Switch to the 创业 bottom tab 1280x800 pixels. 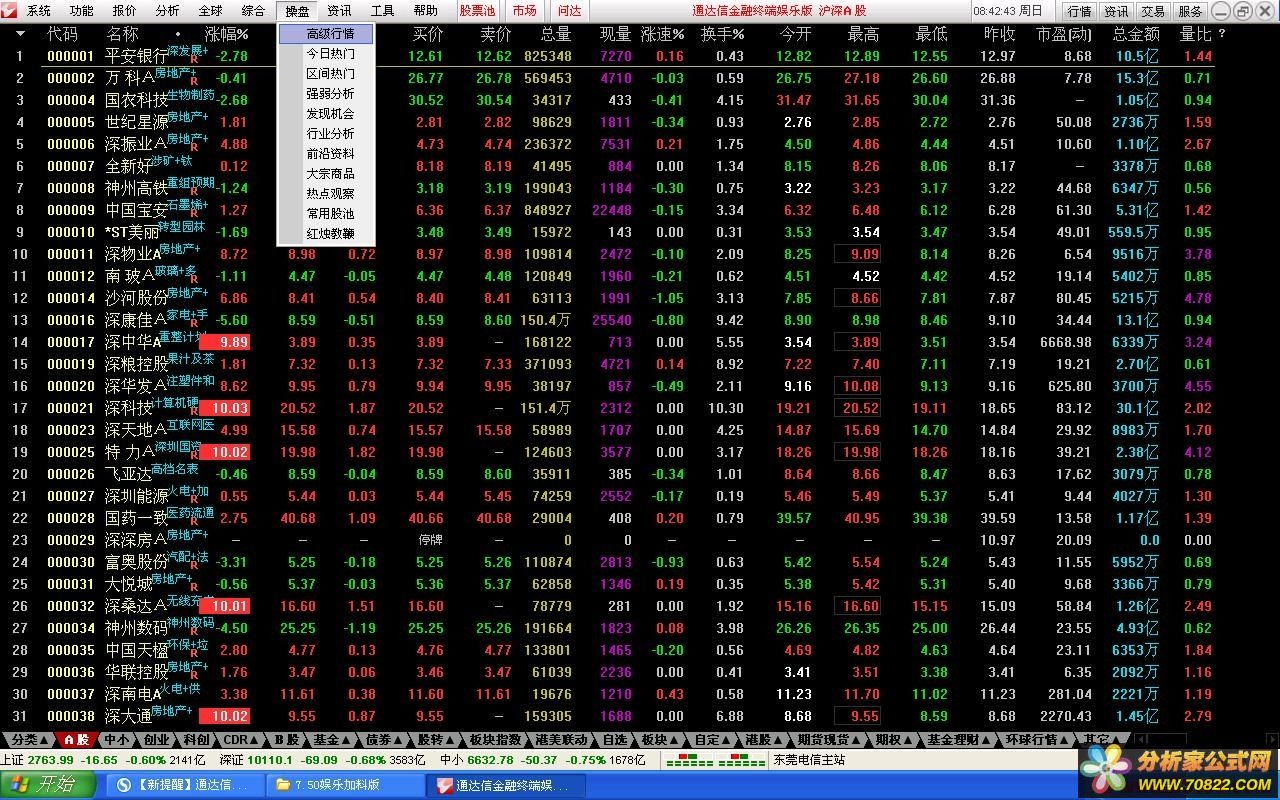pyautogui.click(x=156, y=740)
